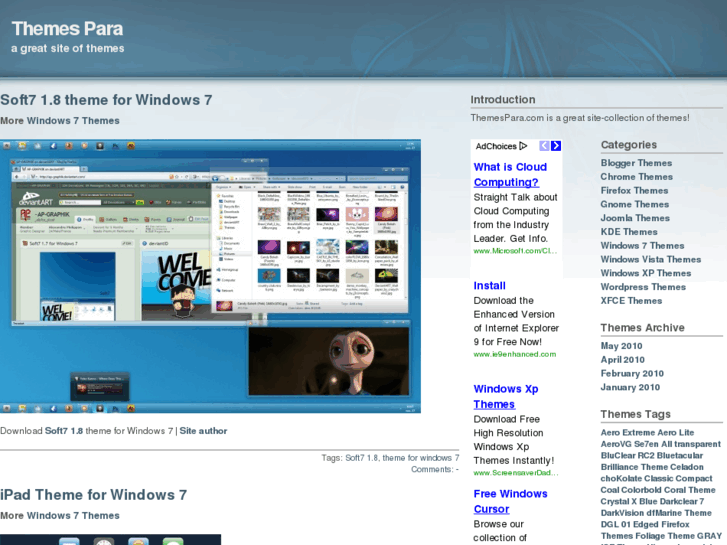Browse Windows XP Themes category
The image size is (727, 545).
point(646,274)
